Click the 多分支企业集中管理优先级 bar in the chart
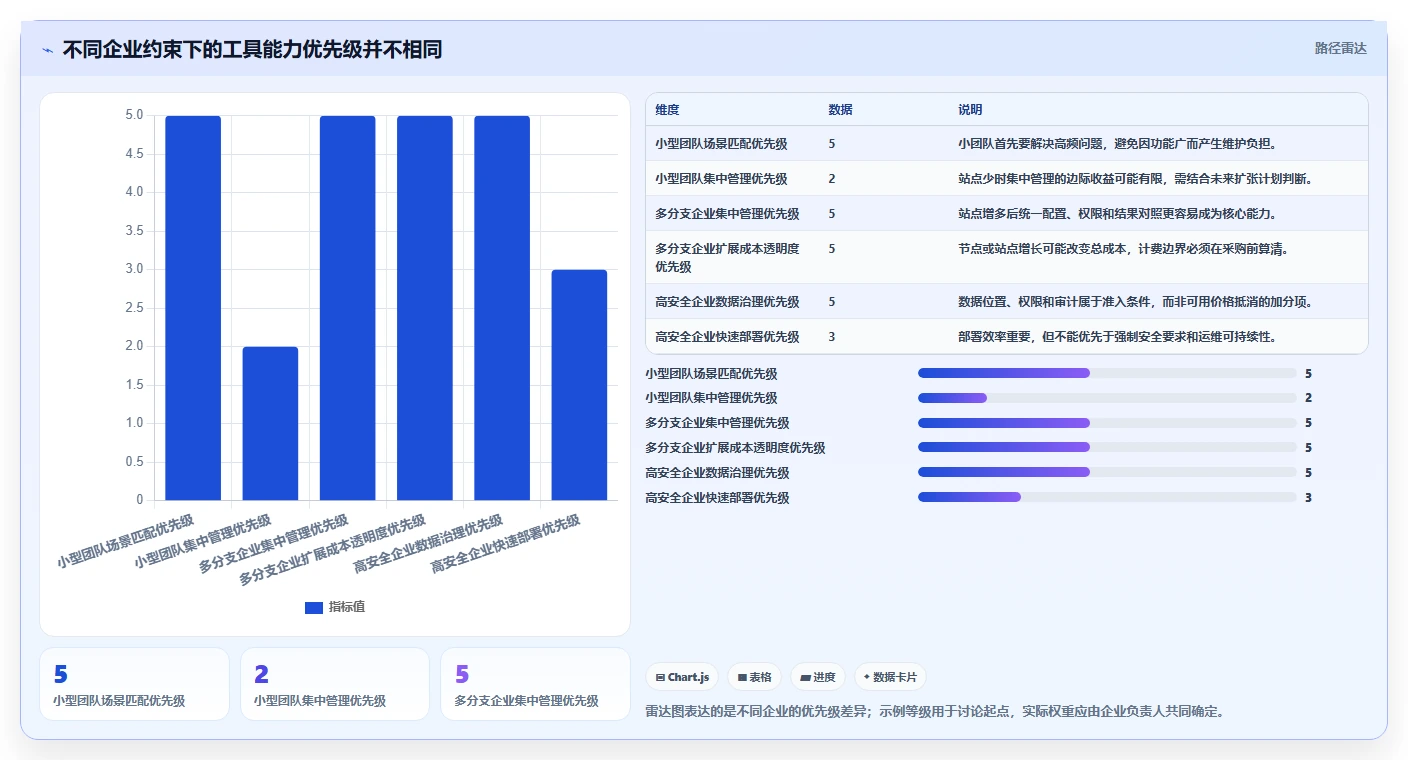Viewport: 1408px width, 760px height. tap(347, 308)
